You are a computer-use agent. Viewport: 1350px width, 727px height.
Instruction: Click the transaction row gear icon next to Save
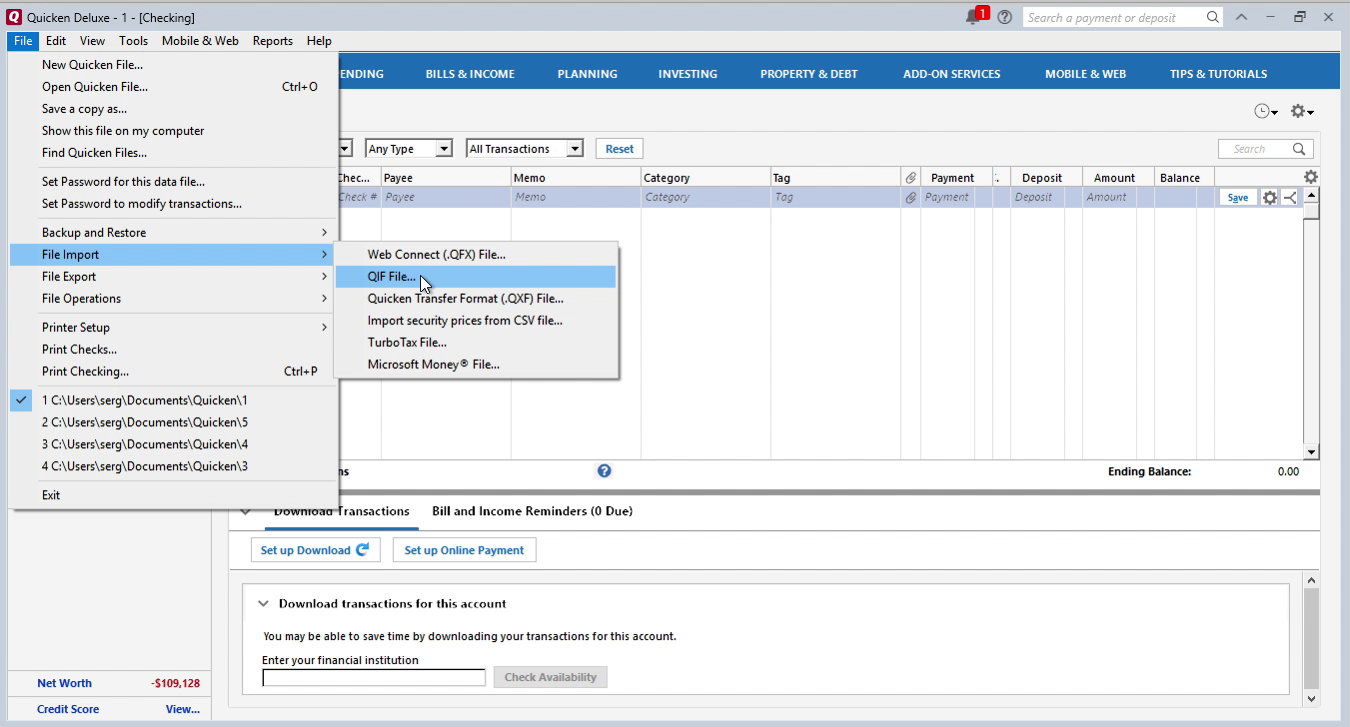click(x=1270, y=198)
